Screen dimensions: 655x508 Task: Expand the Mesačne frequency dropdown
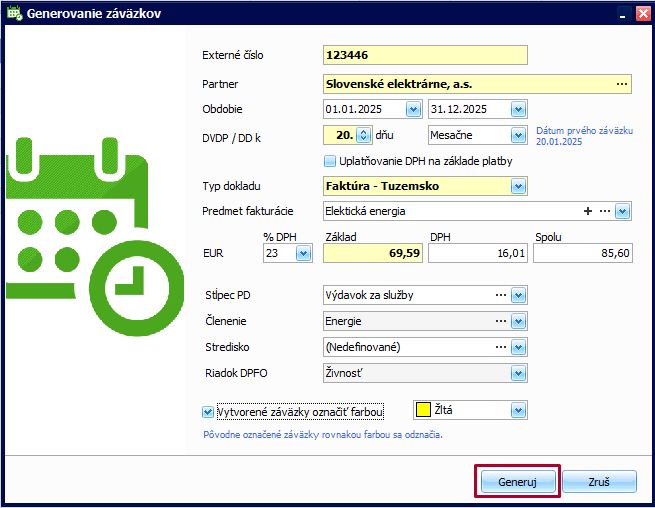pyautogui.click(x=518, y=134)
